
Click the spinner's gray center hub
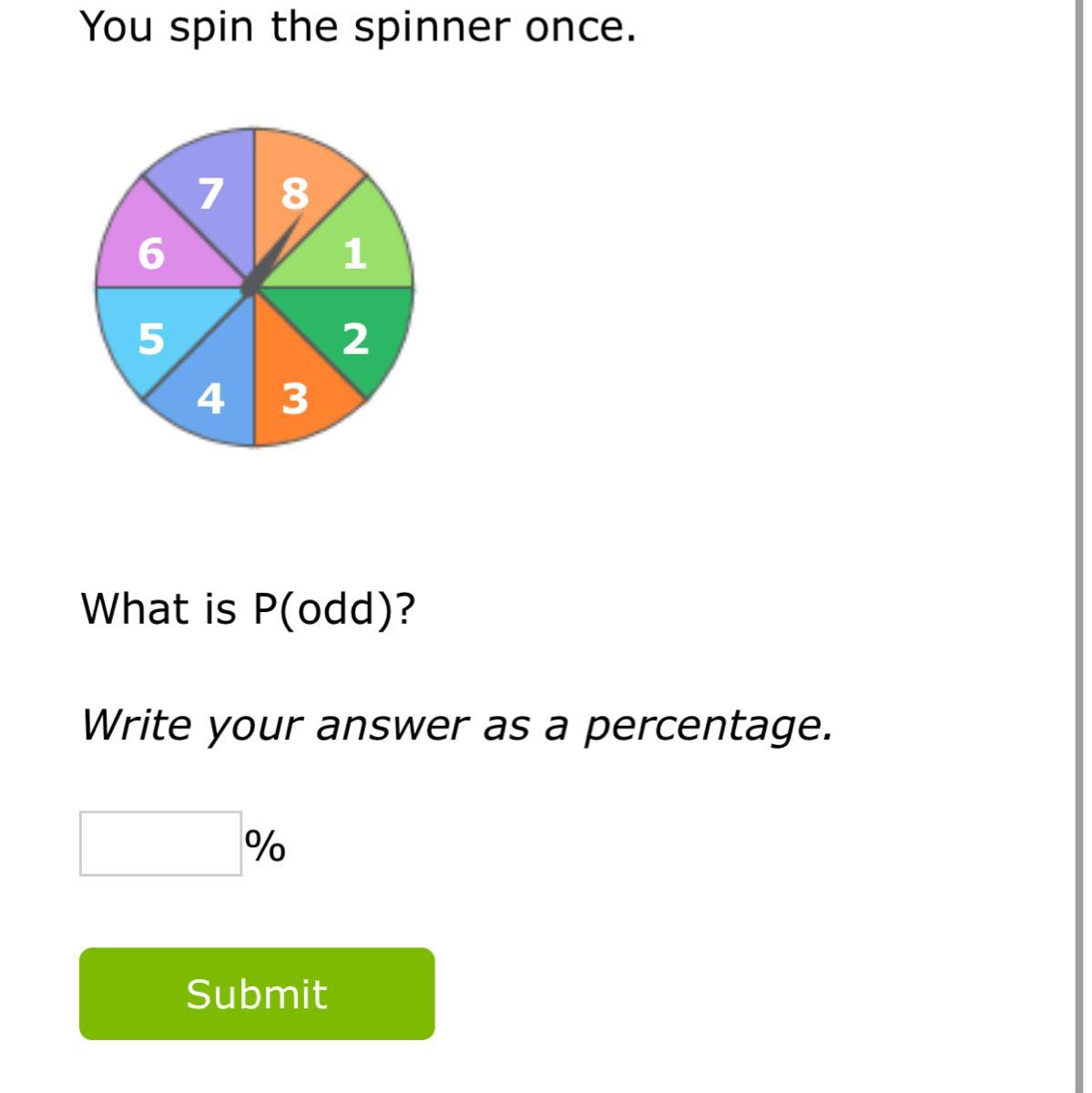point(250,287)
